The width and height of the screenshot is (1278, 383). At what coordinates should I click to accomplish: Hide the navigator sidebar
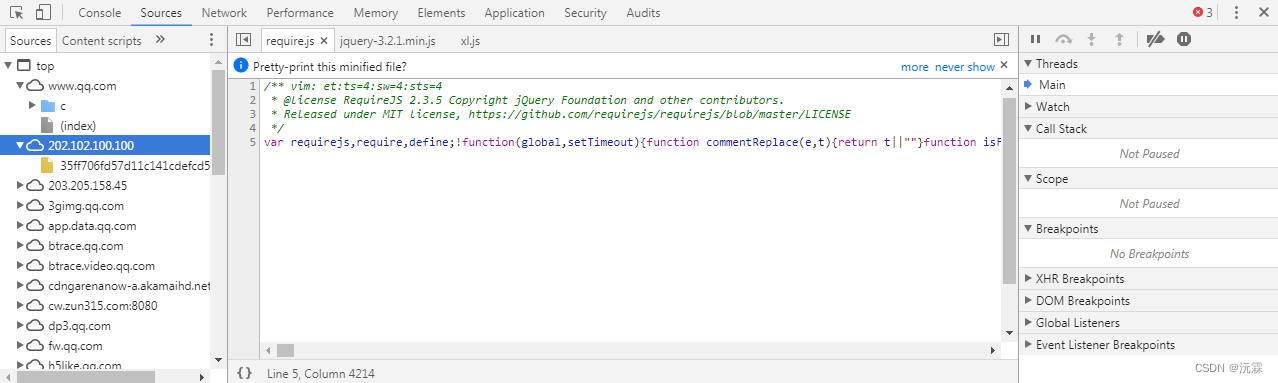243,40
